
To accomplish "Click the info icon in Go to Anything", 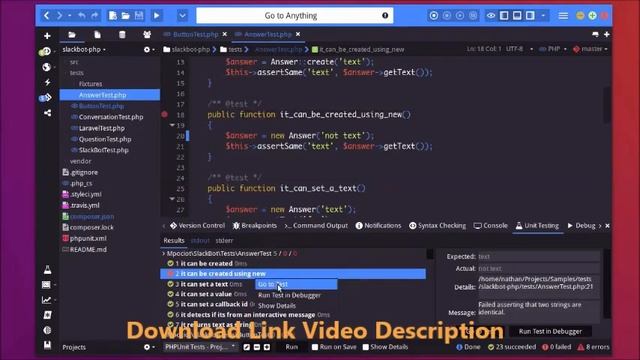I will [385, 16].
